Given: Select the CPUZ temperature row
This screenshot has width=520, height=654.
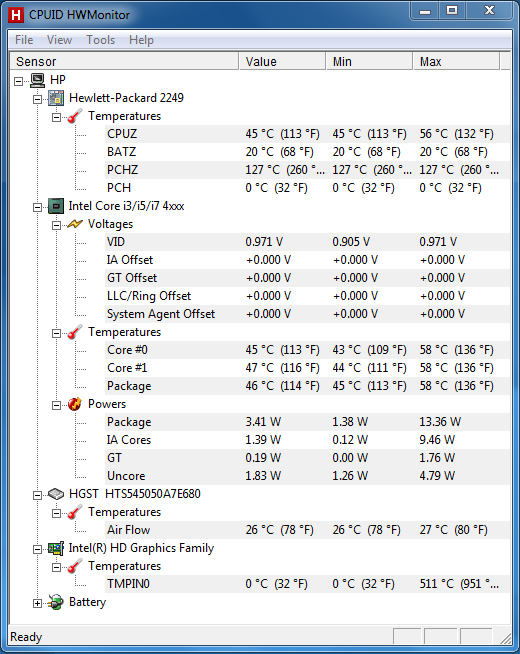Looking at the screenshot, I should pos(307,134).
